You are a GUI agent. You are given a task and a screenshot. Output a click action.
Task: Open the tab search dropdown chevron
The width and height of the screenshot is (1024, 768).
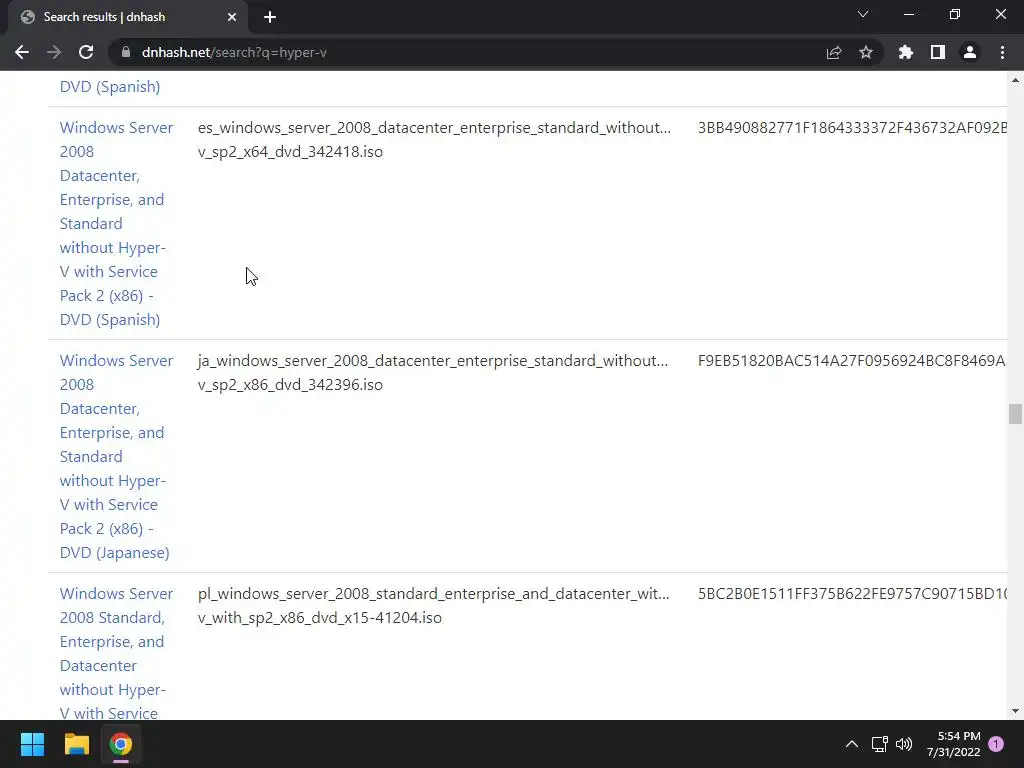863,14
